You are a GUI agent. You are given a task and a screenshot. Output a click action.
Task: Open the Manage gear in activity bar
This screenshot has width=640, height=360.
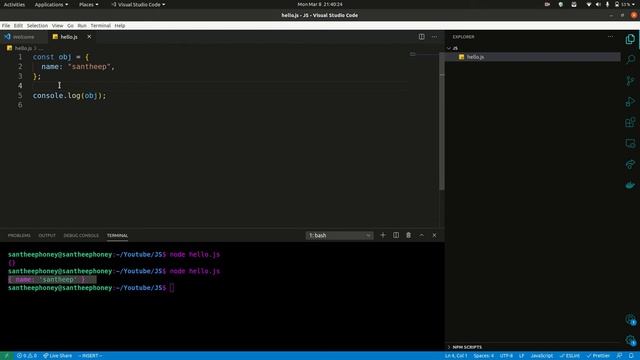coord(630,340)
